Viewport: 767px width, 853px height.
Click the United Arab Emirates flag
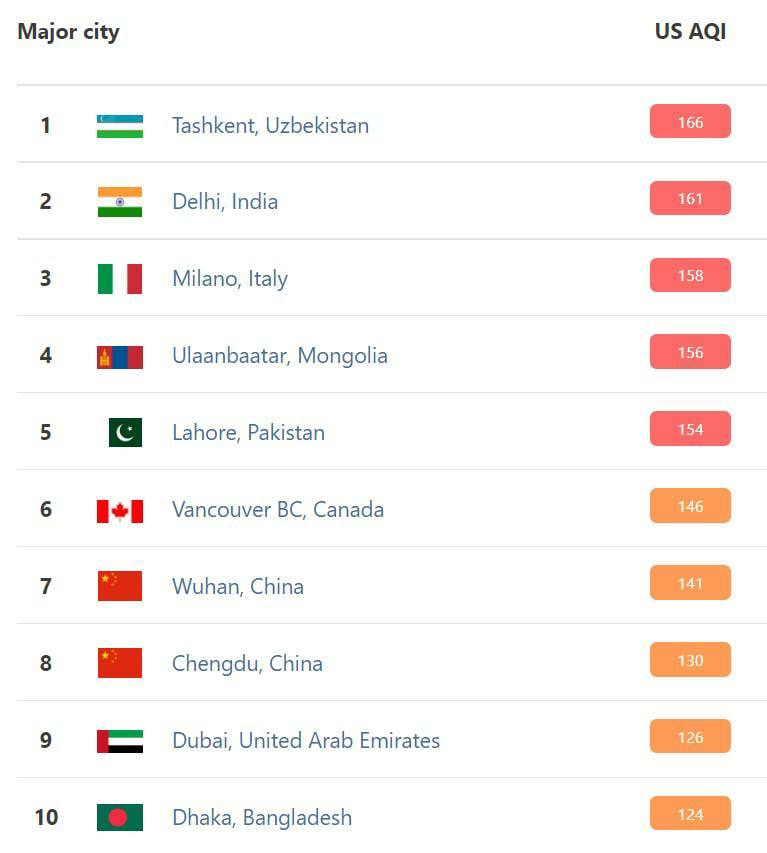pos(119,741)
